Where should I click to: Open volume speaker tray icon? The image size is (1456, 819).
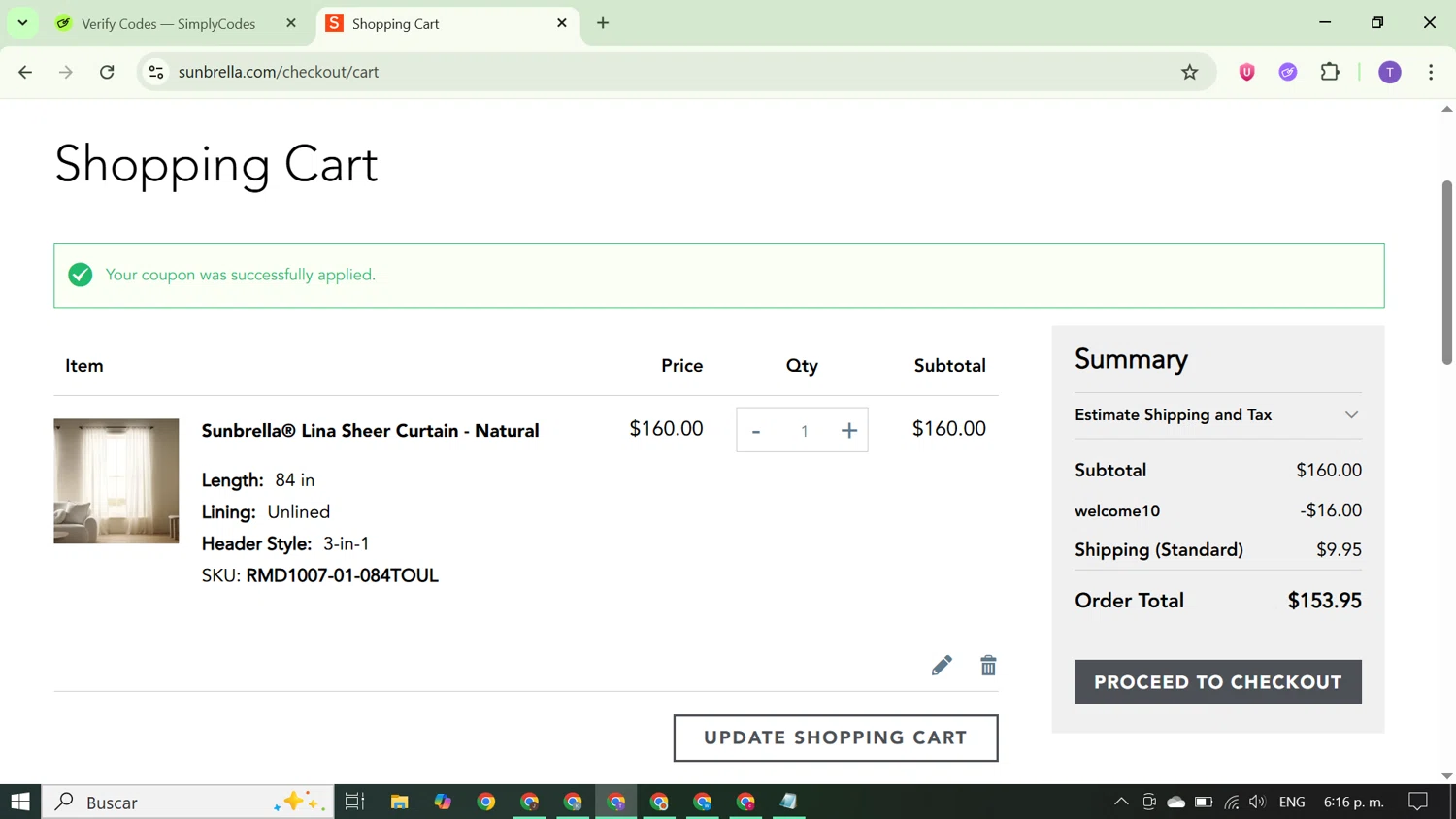[x=1258, y=802]
